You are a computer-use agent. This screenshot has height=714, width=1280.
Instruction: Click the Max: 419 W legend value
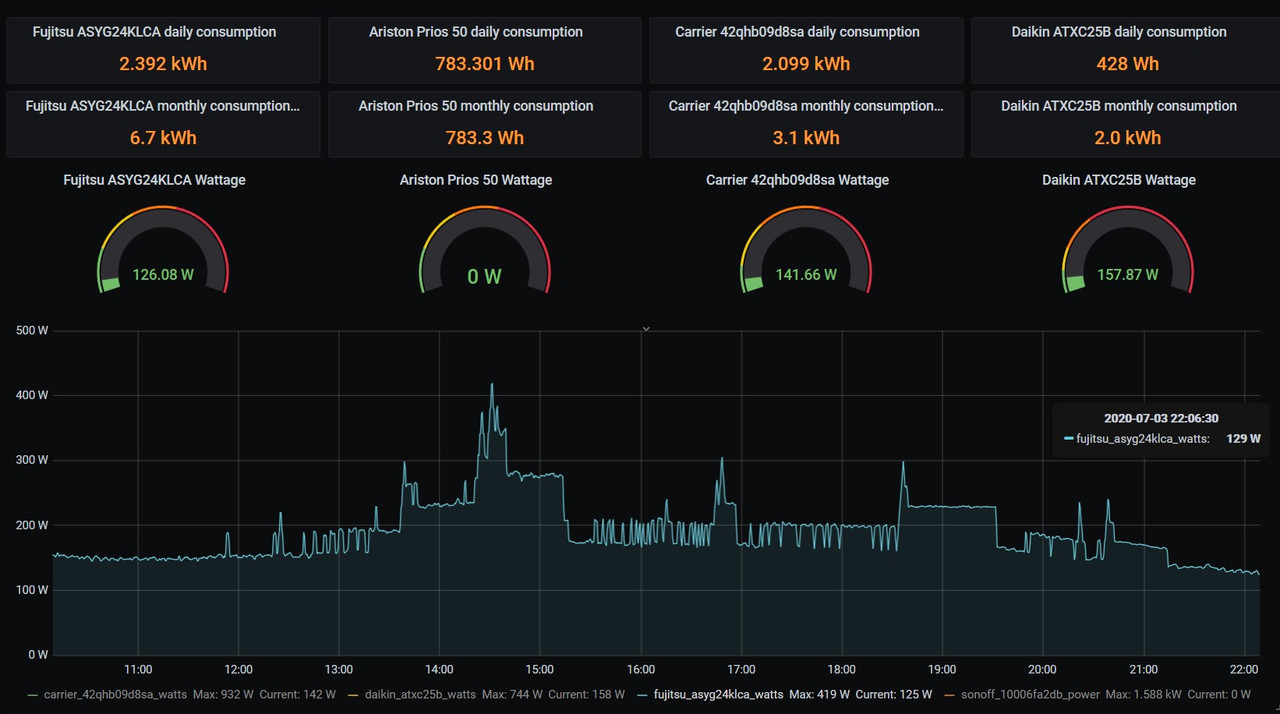point(819,694)
